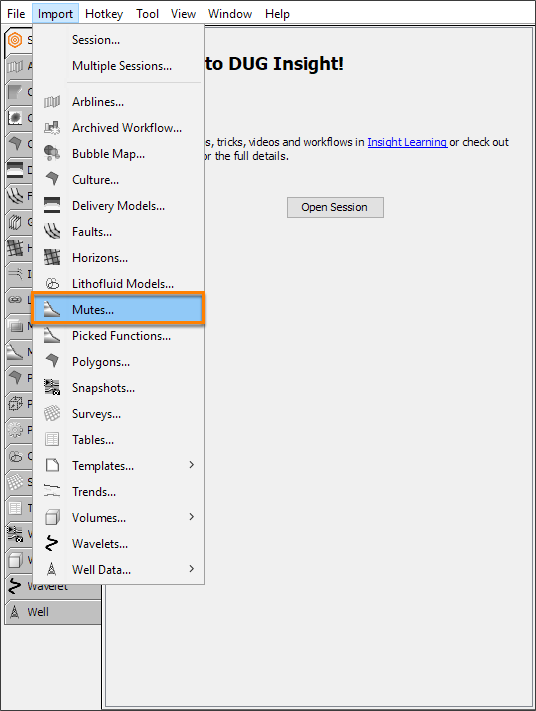Select Lithofluid Models... import entry
The height and width of the screenshot is (711, 536).
click(118, 283)
